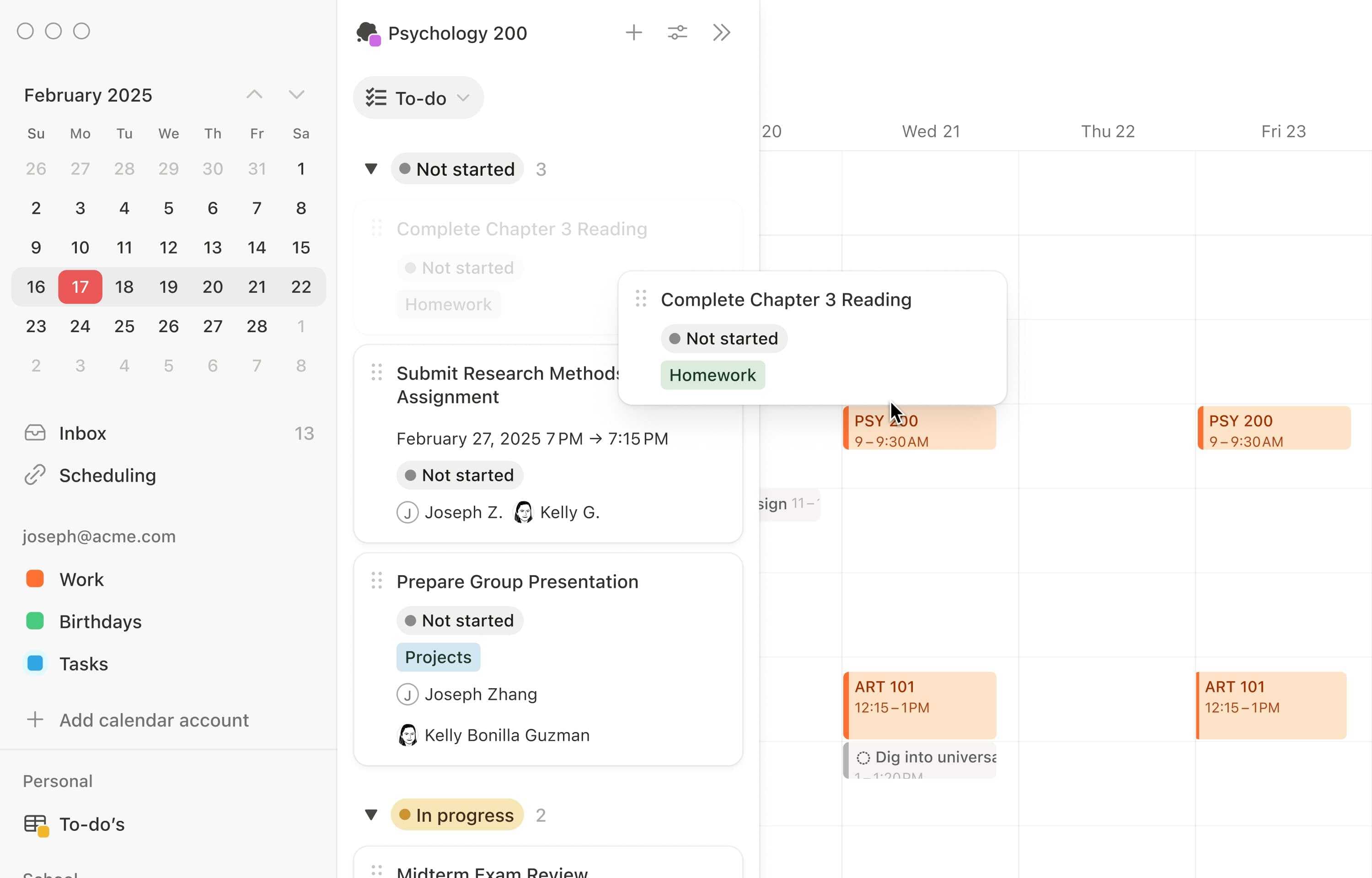The width and height of the screenshot is (1372, 878).
Task: Open the ART 101 event on Friday
Action: pos(1270,704)
